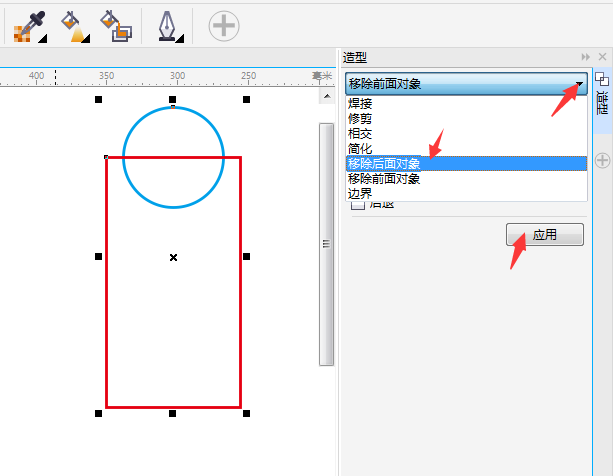The height and width of the screenshot is (476, 613).
Task: Open the shaping mode dropdown arrow
Action: click(578, 84)
